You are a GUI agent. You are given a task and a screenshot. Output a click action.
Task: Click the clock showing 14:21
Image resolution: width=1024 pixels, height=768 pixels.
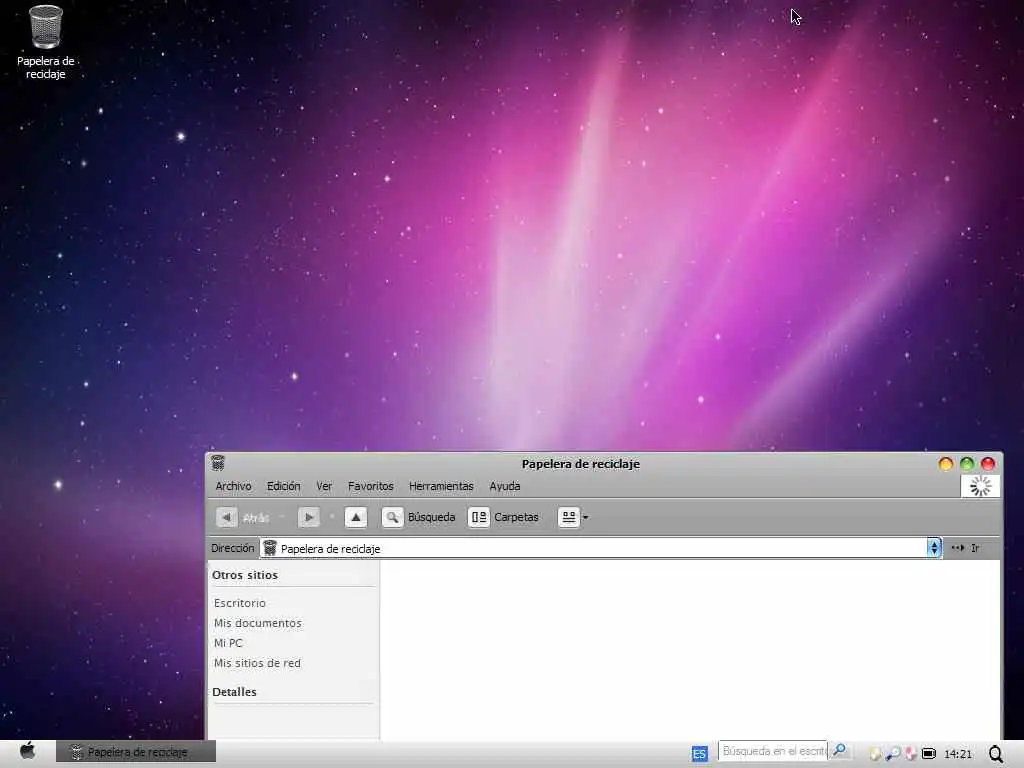[x=958, y=754]
